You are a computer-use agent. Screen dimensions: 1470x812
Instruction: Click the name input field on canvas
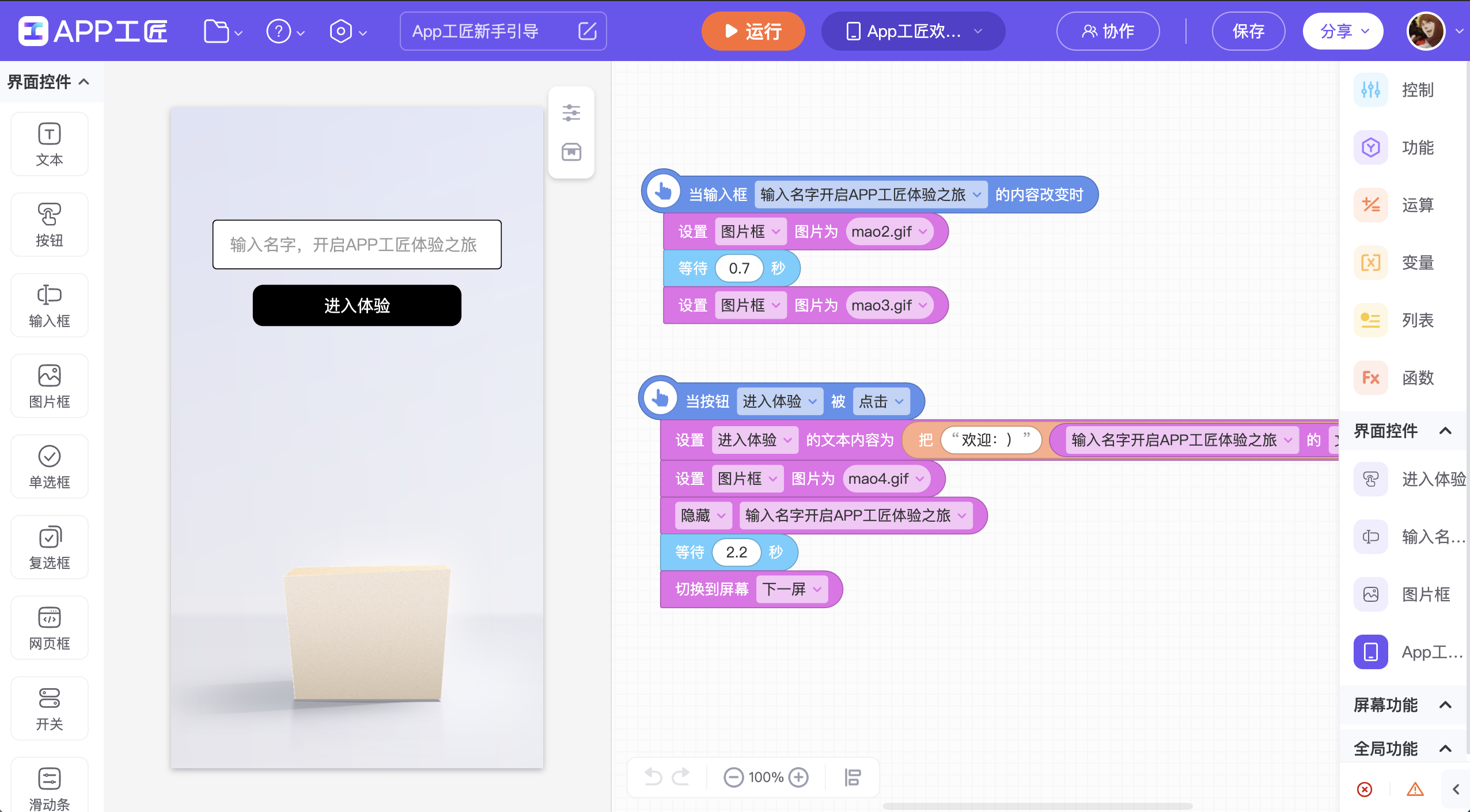click(357, 245)
